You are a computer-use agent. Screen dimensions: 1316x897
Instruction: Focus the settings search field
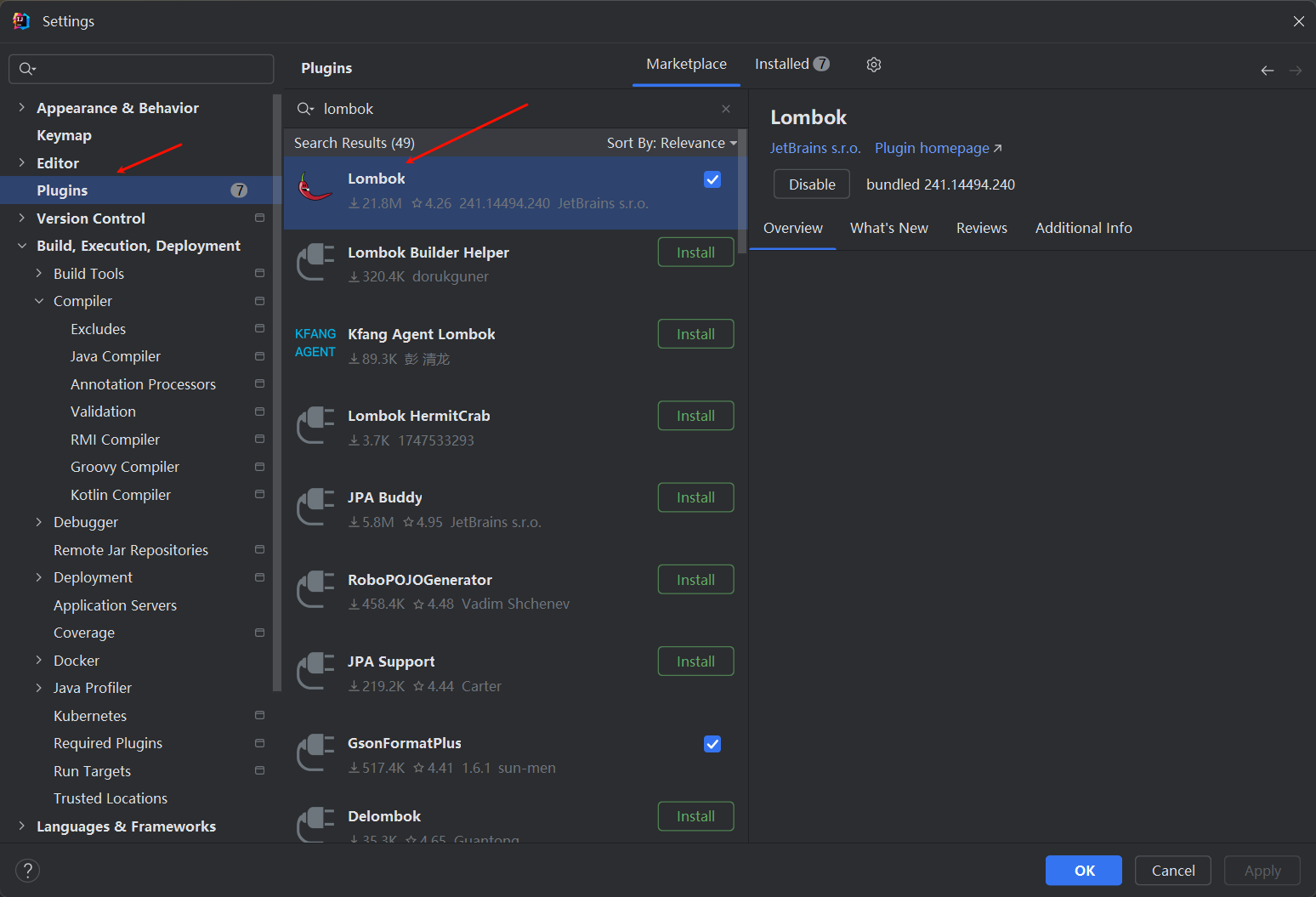tap(141, 69)
